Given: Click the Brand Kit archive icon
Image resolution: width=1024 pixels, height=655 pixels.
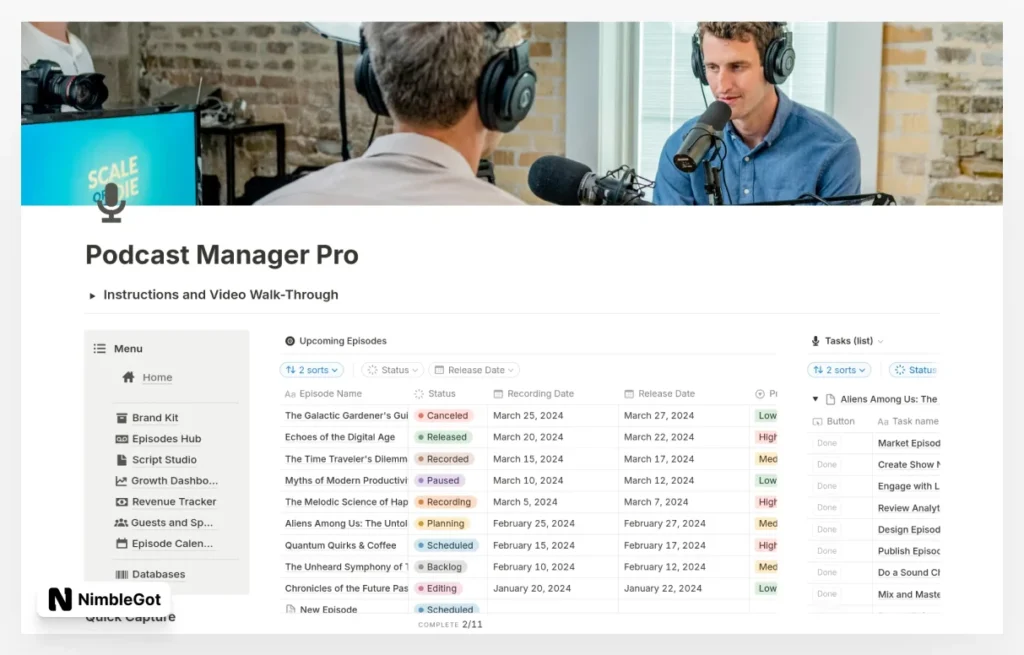Looking at the screenshot, I should 121,418.
